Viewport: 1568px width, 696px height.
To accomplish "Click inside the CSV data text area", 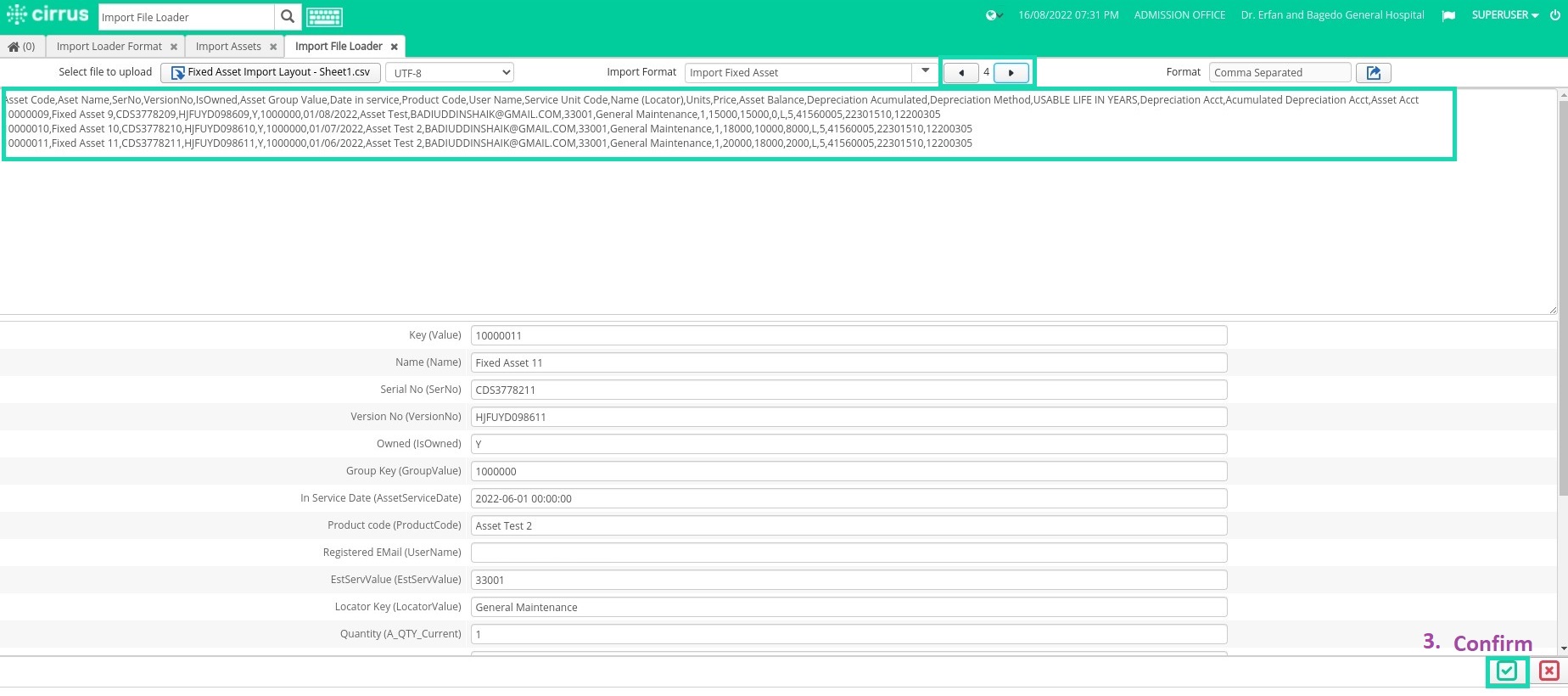I will 778,201.
